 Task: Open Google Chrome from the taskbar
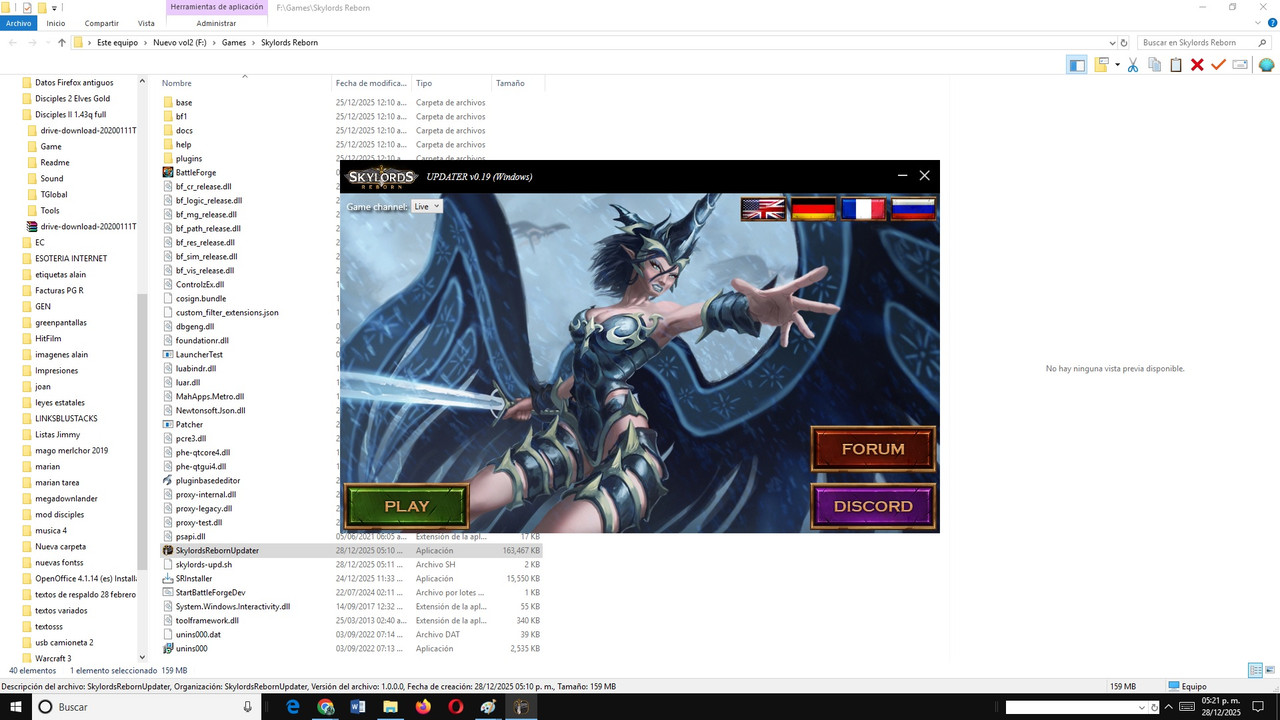tap(326, 707)
